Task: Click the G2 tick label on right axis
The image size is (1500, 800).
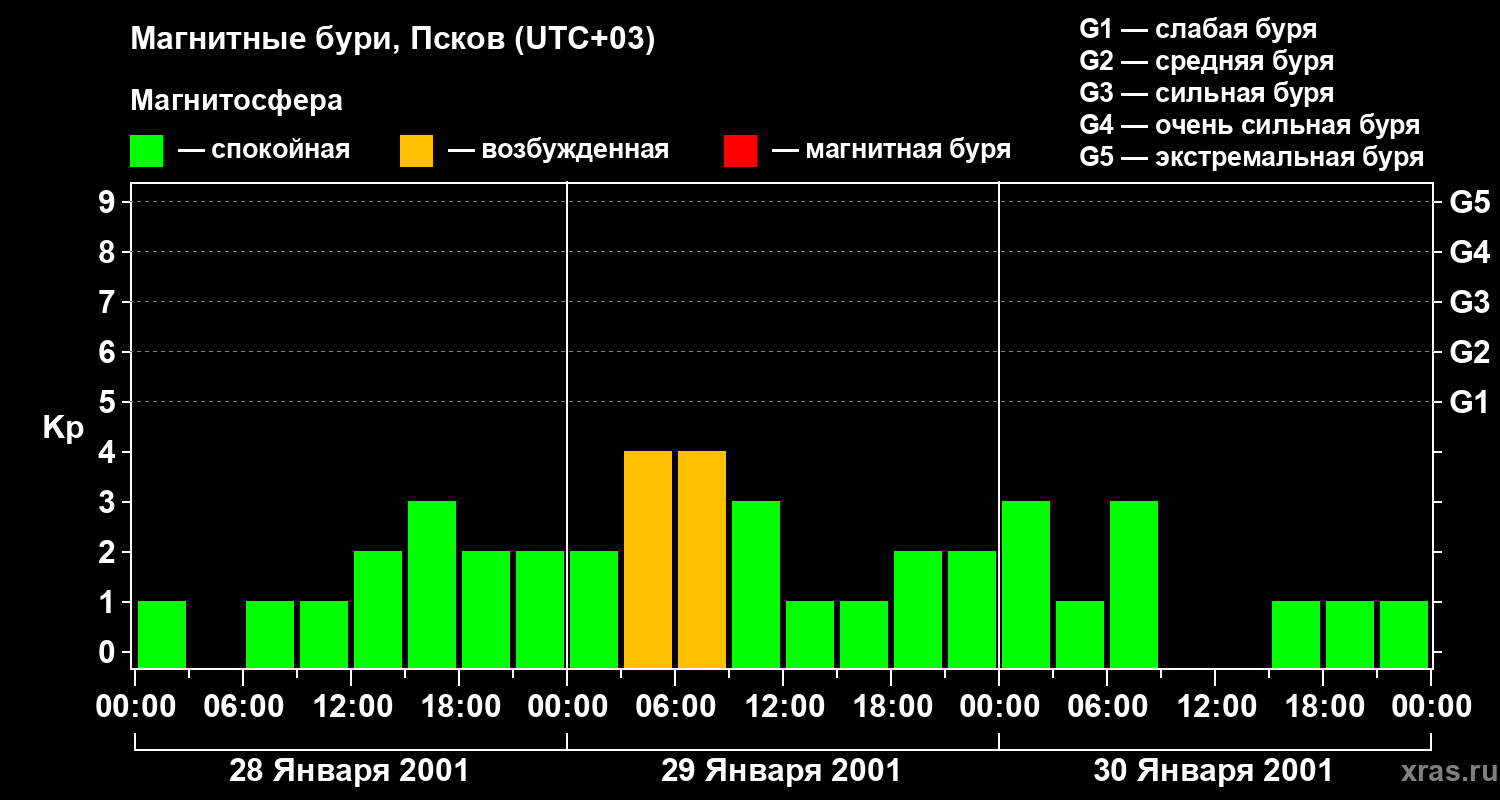Action: point(1469,352)
